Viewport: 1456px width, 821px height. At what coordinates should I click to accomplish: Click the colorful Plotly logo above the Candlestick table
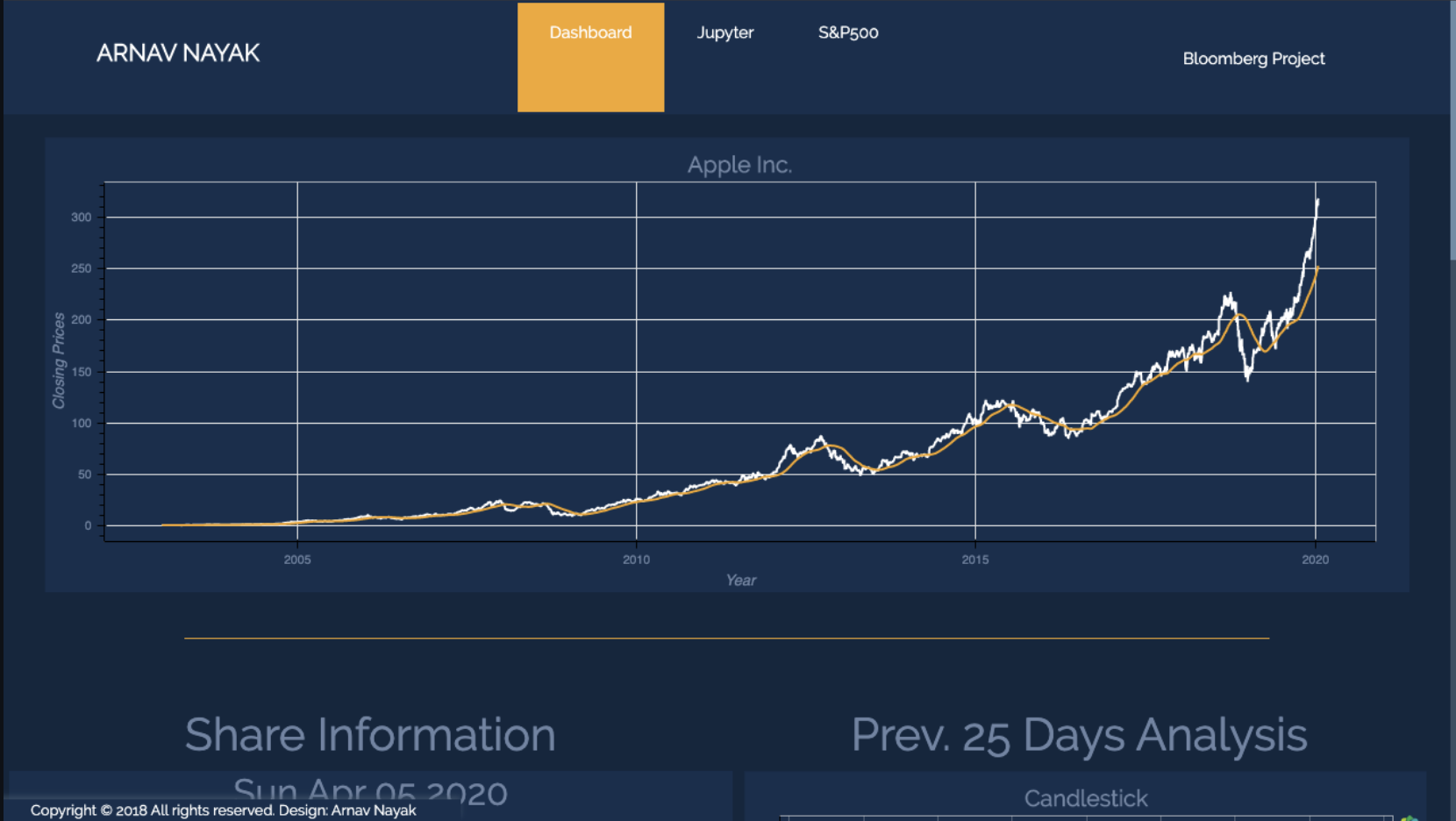point(1408,817)
